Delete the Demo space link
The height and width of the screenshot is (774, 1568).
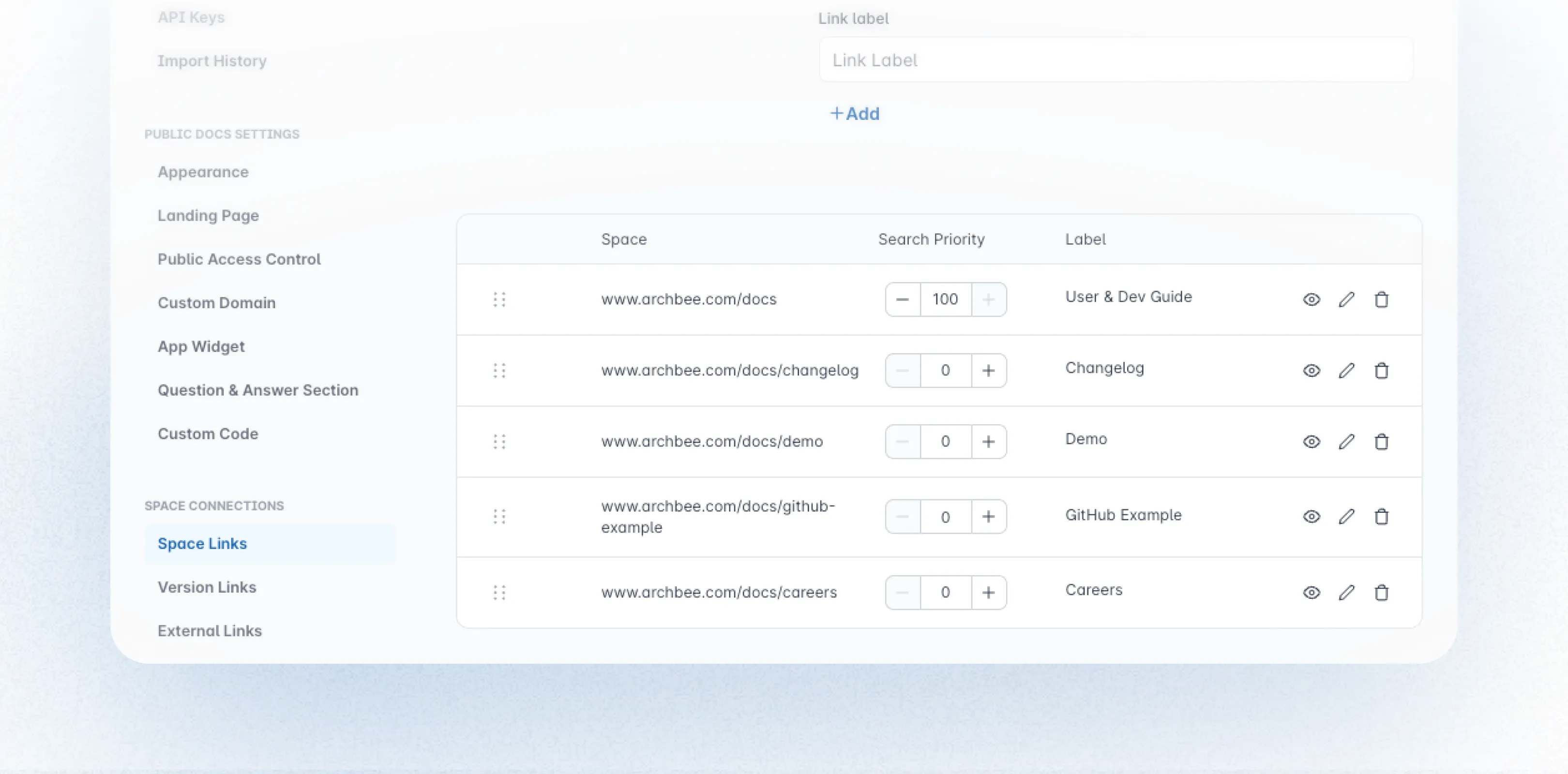pyautogui.click(x=1381, y=442)
